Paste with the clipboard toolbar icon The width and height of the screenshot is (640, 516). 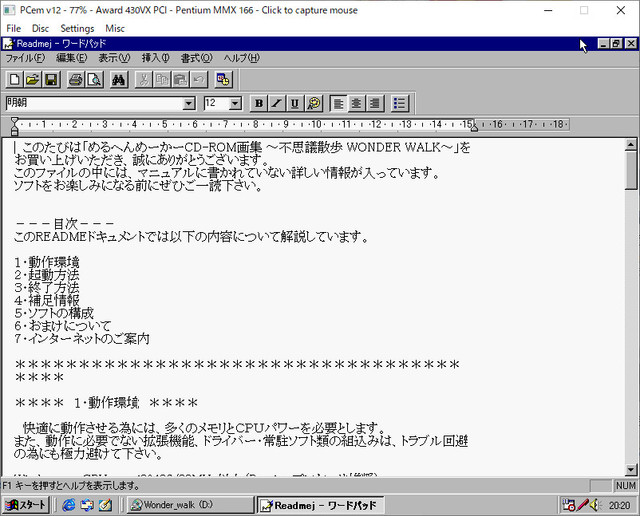pyautogui.click(x=180, y=80)
